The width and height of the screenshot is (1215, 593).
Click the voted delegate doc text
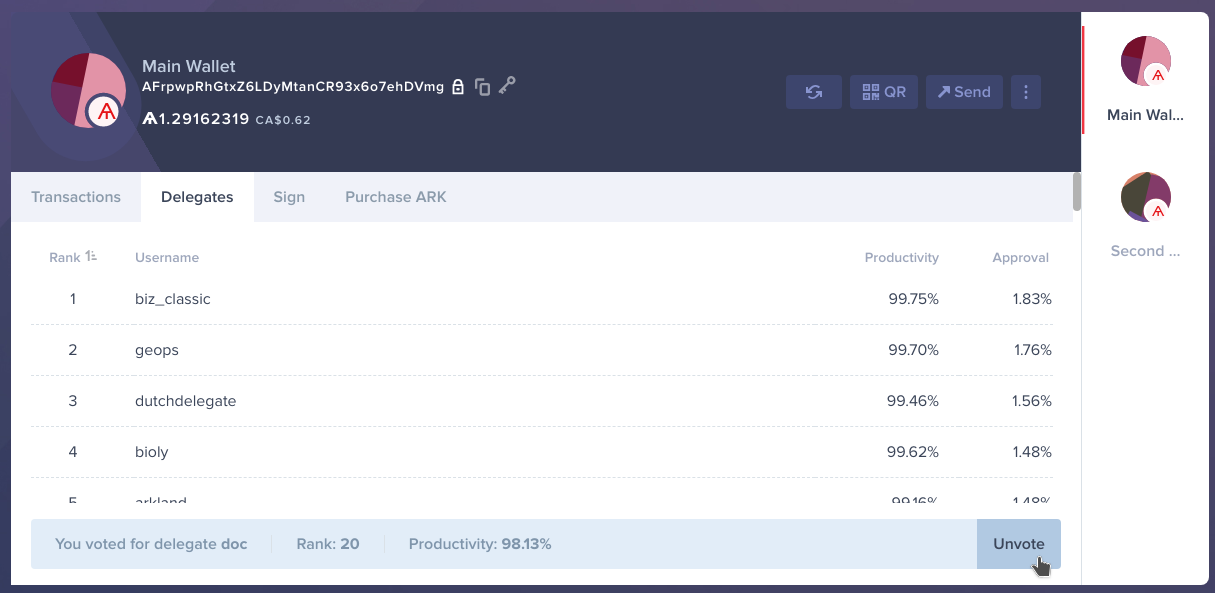(x=150, y=544)
